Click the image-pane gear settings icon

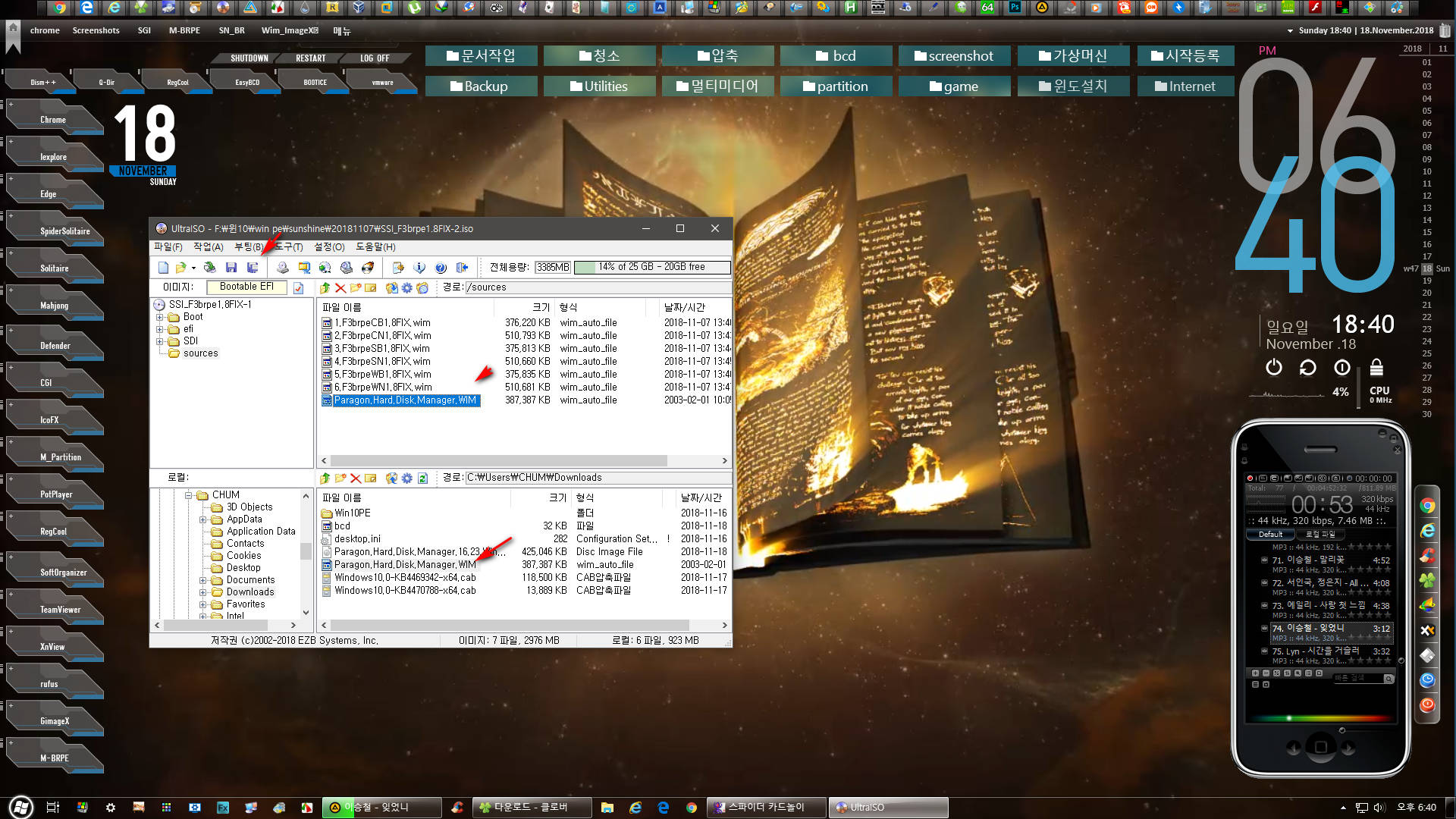click(x=407, y=287)
